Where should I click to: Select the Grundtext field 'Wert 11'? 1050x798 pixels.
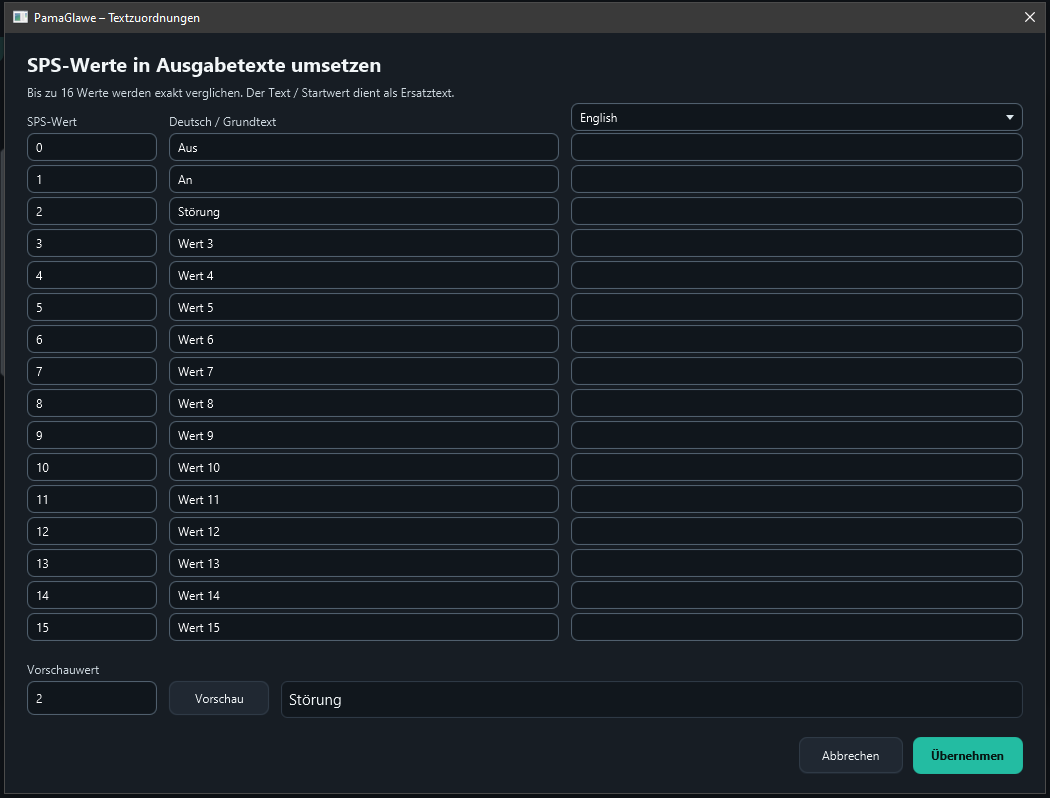point(364,499)
